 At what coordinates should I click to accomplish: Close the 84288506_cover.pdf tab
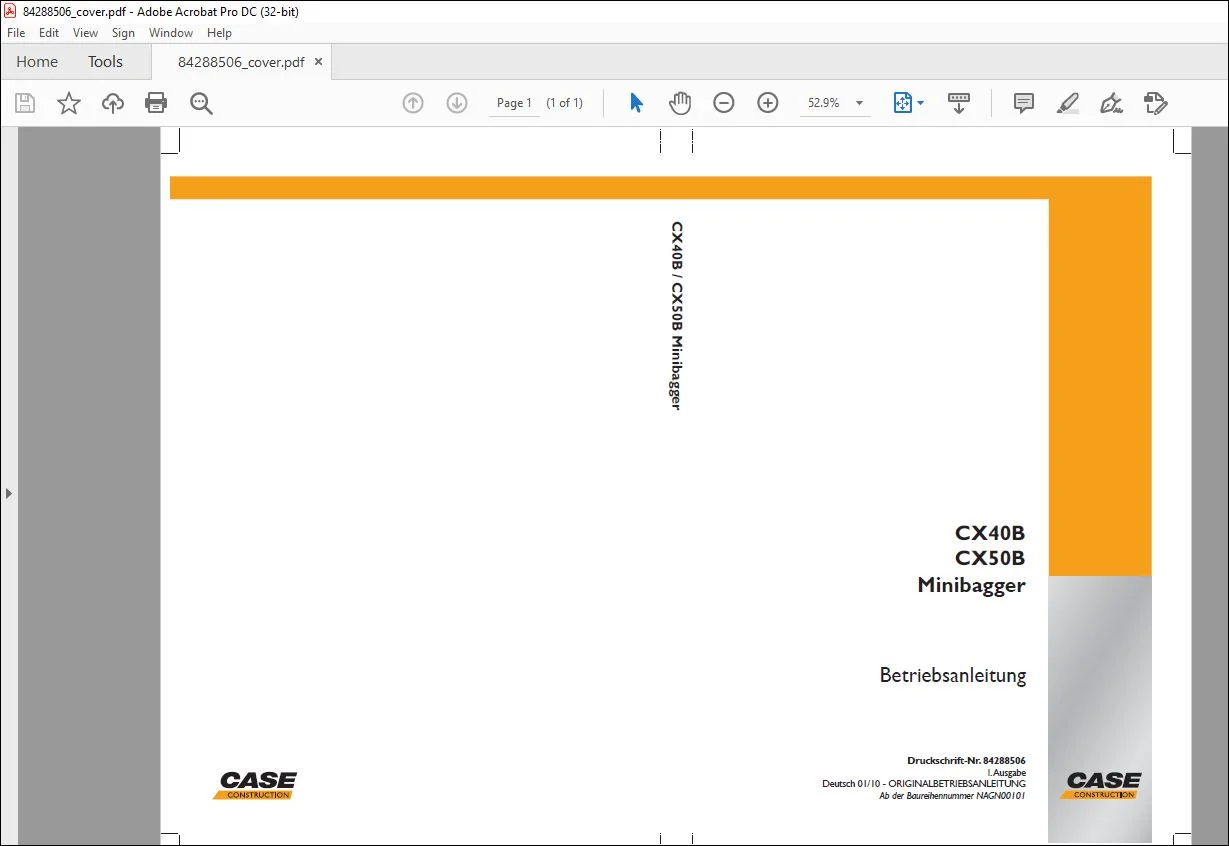tap(319, 62)
